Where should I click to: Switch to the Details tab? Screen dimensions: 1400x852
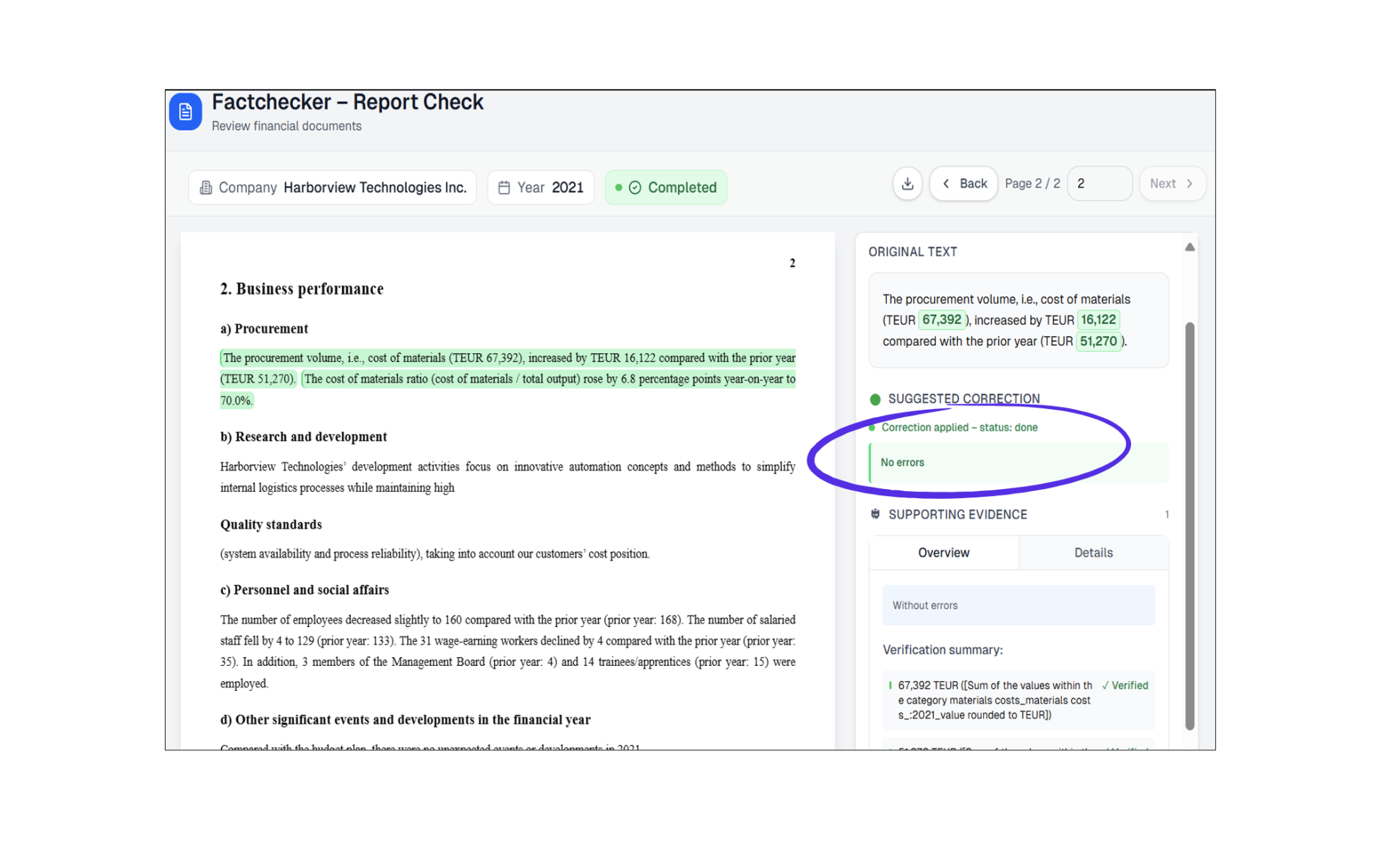pos(1093,553)
